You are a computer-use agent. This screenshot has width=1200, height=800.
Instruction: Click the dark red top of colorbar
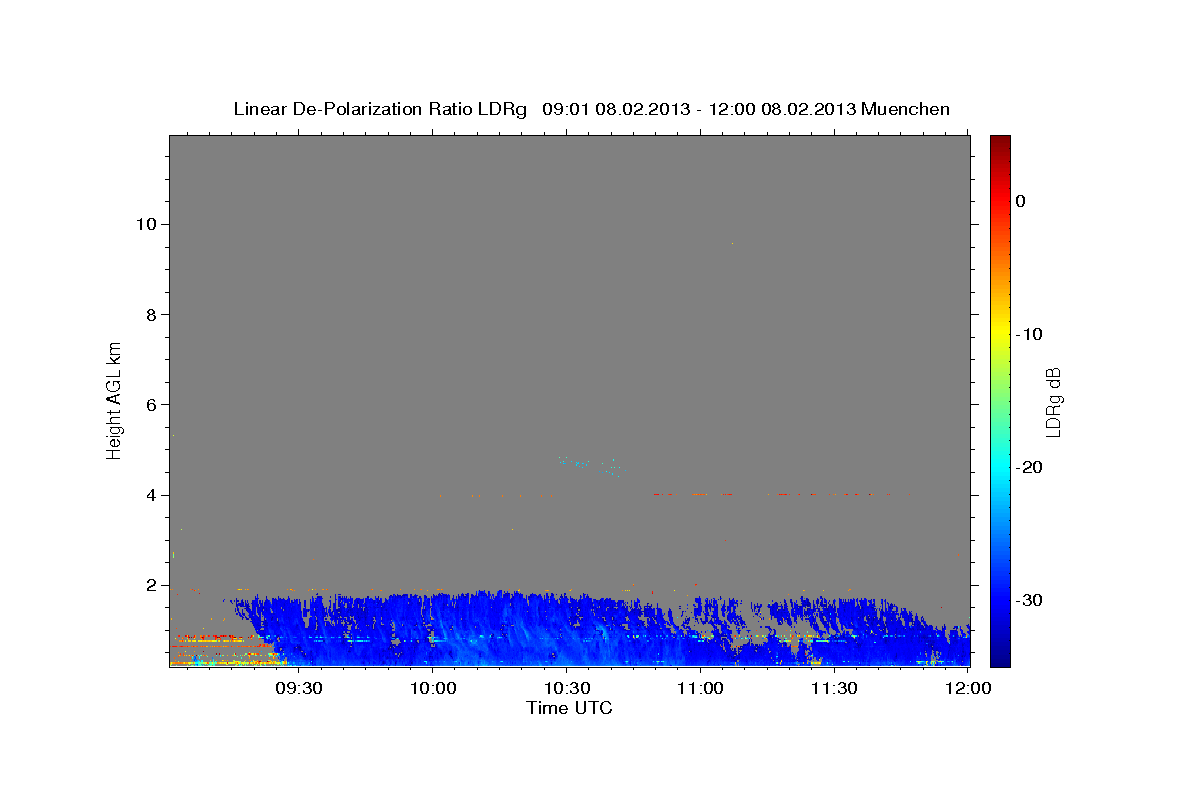[x=999, y=145]
